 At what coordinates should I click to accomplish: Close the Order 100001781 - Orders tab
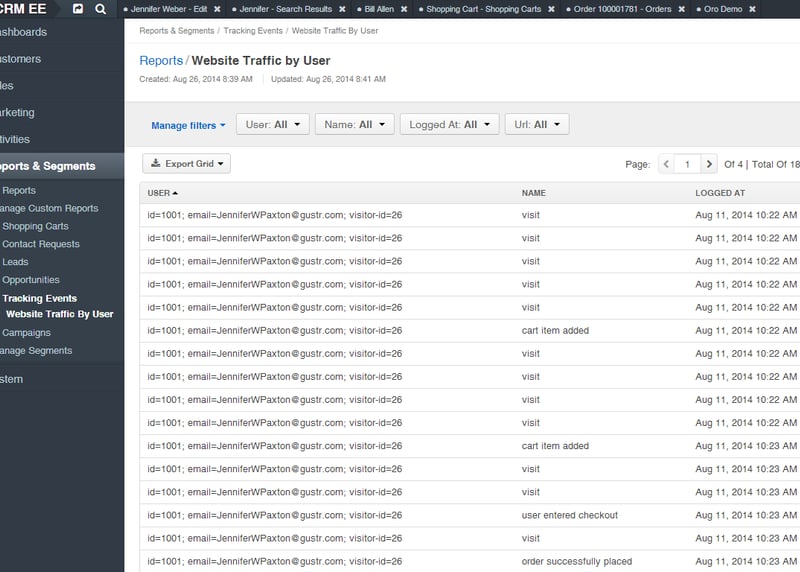coord(682,9)
